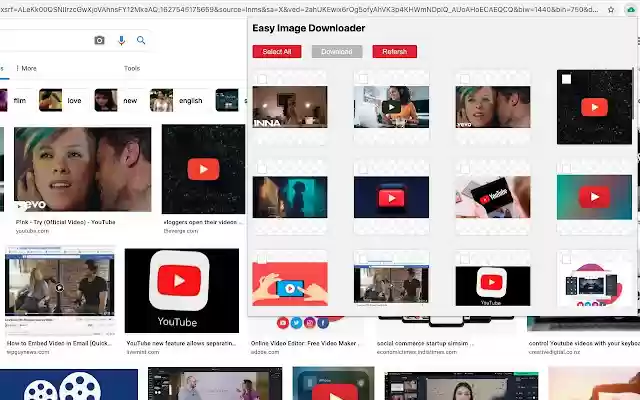Open the film reels blue result image
This screenshot has height=400, width=640.
click(x=69, y=384)
